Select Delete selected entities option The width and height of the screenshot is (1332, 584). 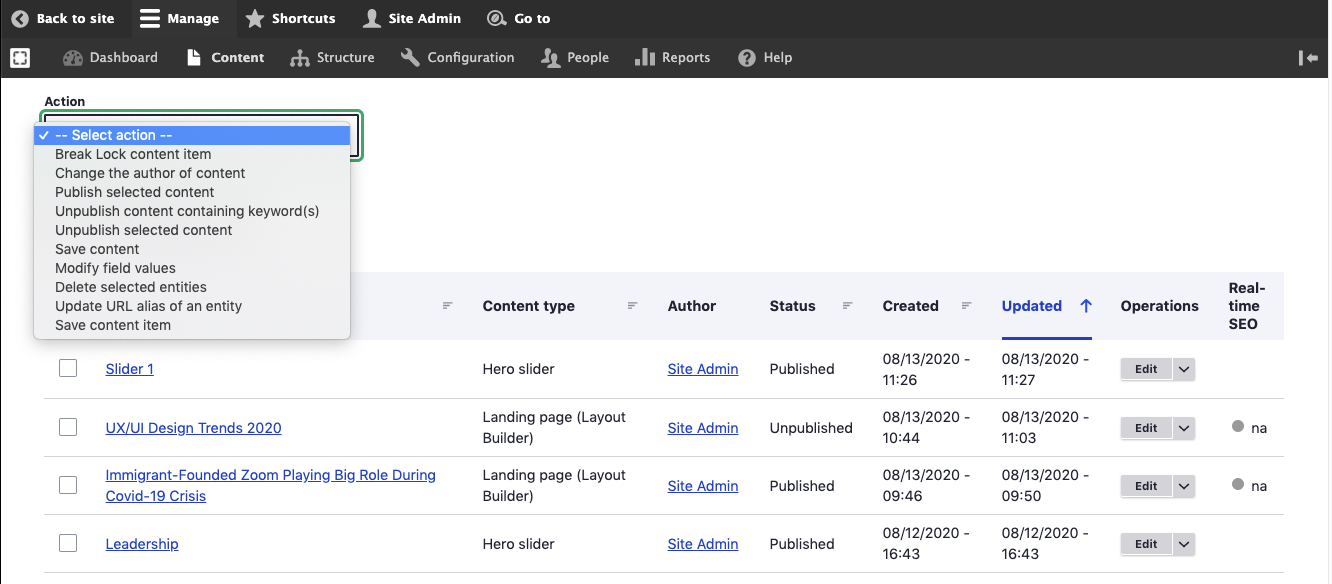coord(131,287)
